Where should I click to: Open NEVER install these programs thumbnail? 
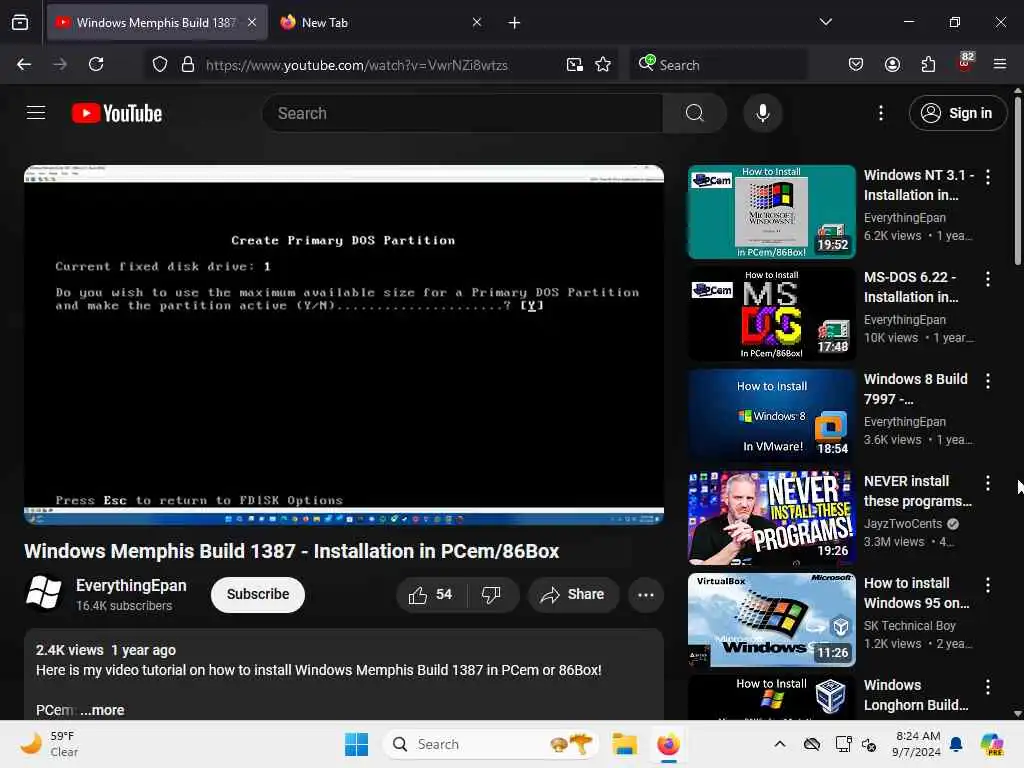[x=771, y=518]
